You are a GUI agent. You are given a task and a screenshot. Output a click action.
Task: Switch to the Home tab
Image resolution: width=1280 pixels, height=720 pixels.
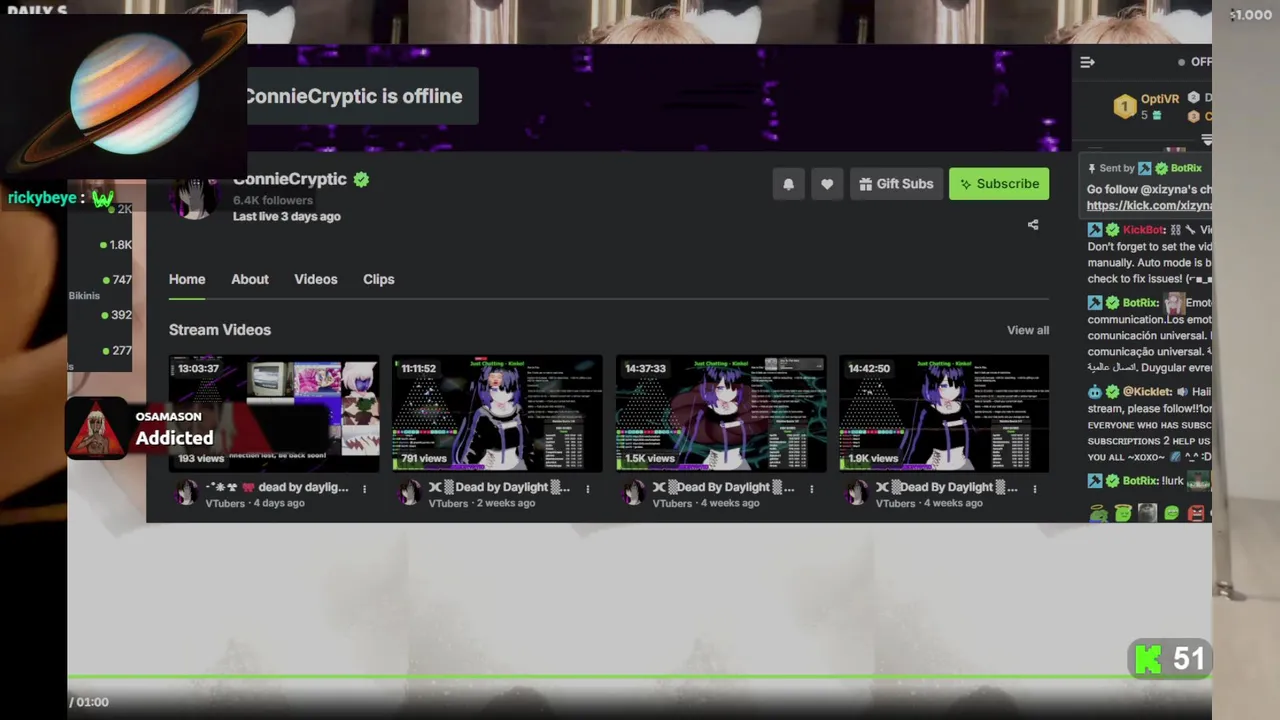click(x=187, y=279)
